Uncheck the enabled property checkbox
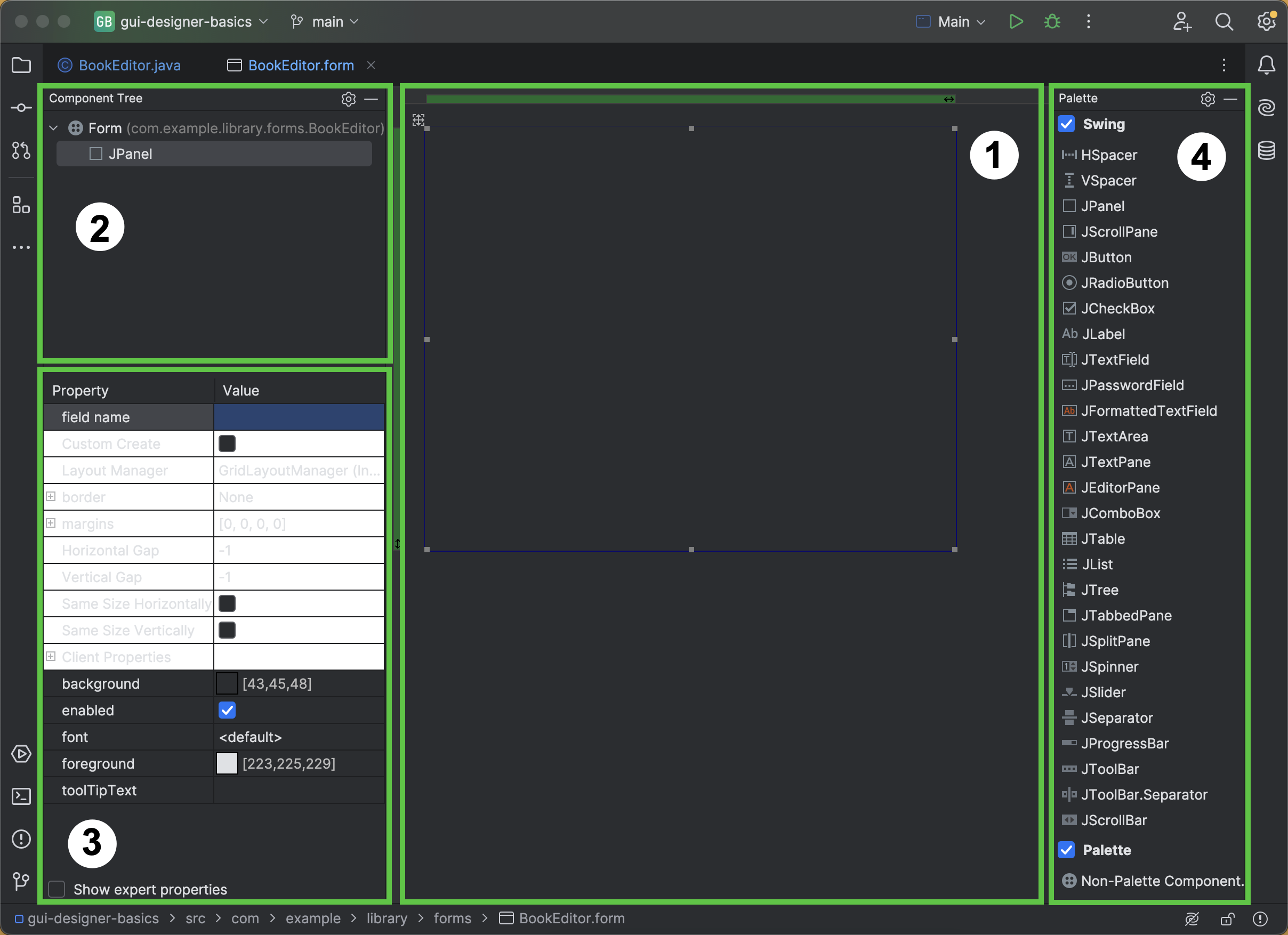 tap(227, 710)
